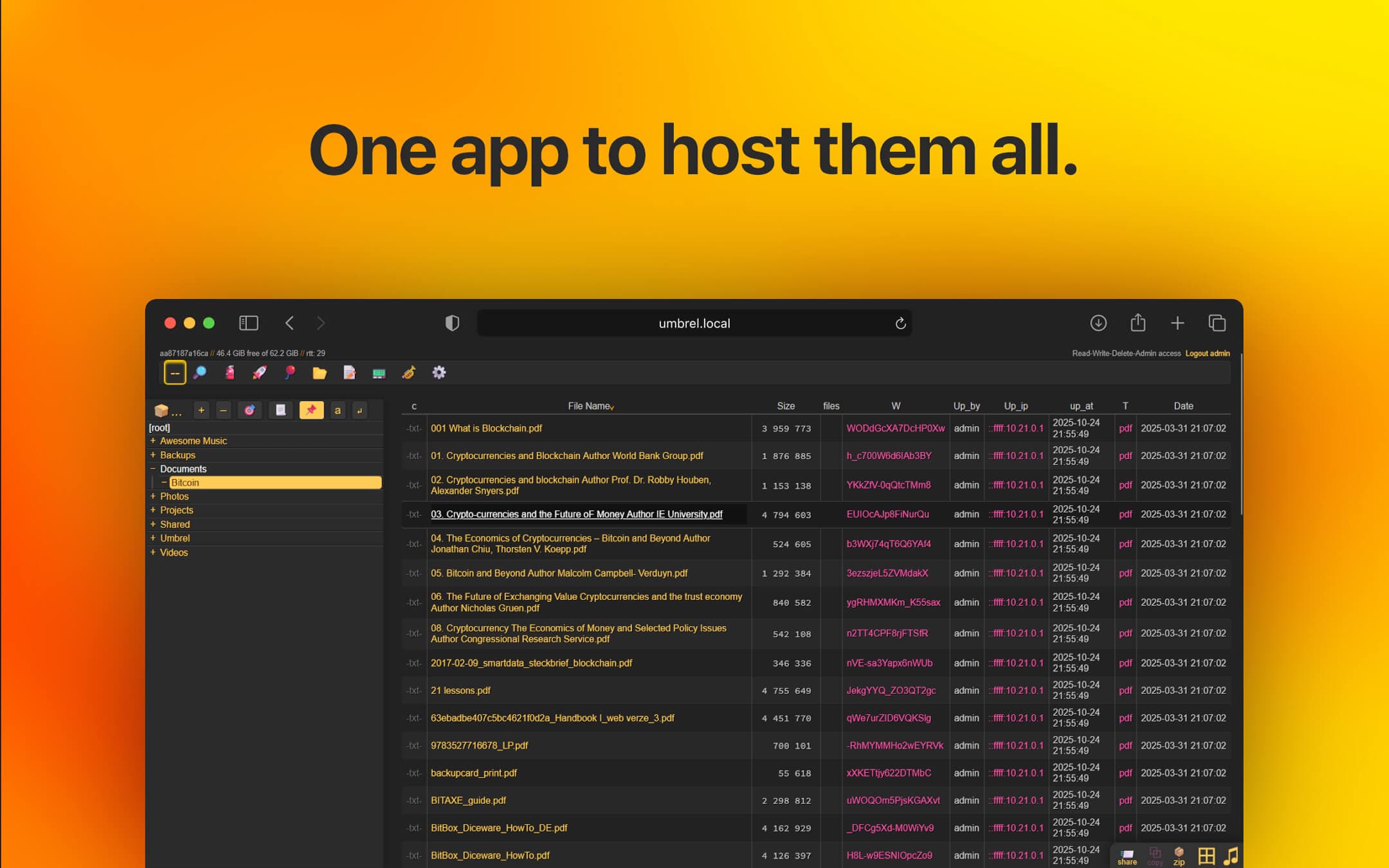Screen dimensions: 1389x868
Task: Sort files by the Size column header
Action: pos(785,406)
